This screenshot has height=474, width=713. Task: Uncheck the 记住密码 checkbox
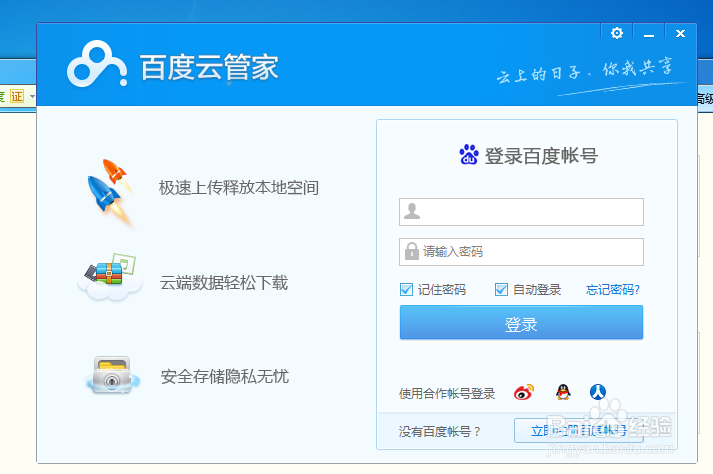[406, 290]
